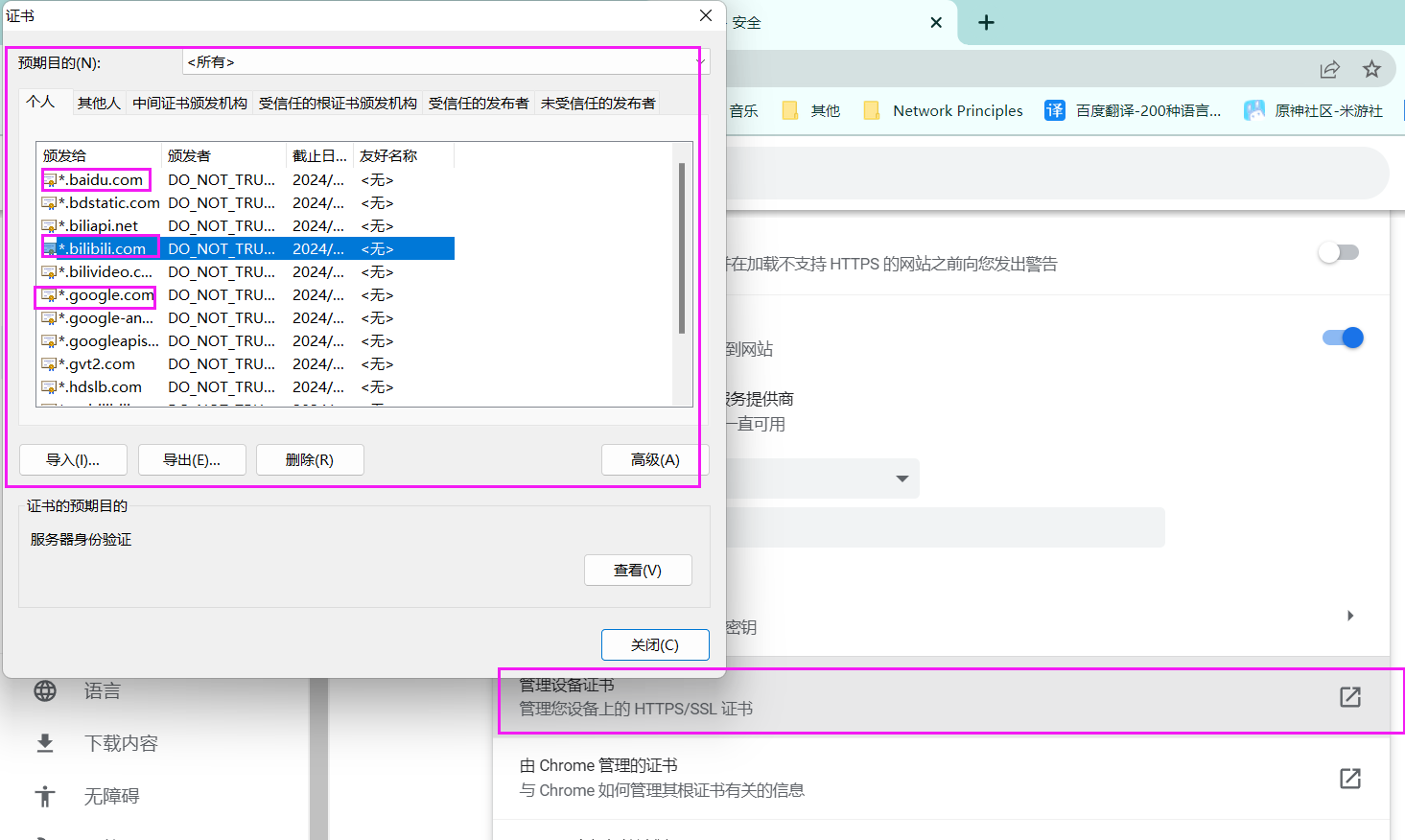Screen dimensions: 1405x840
Task: Select the *.bilibili.com certificate row
Action: pyautogui.click(x=246, y=249)
